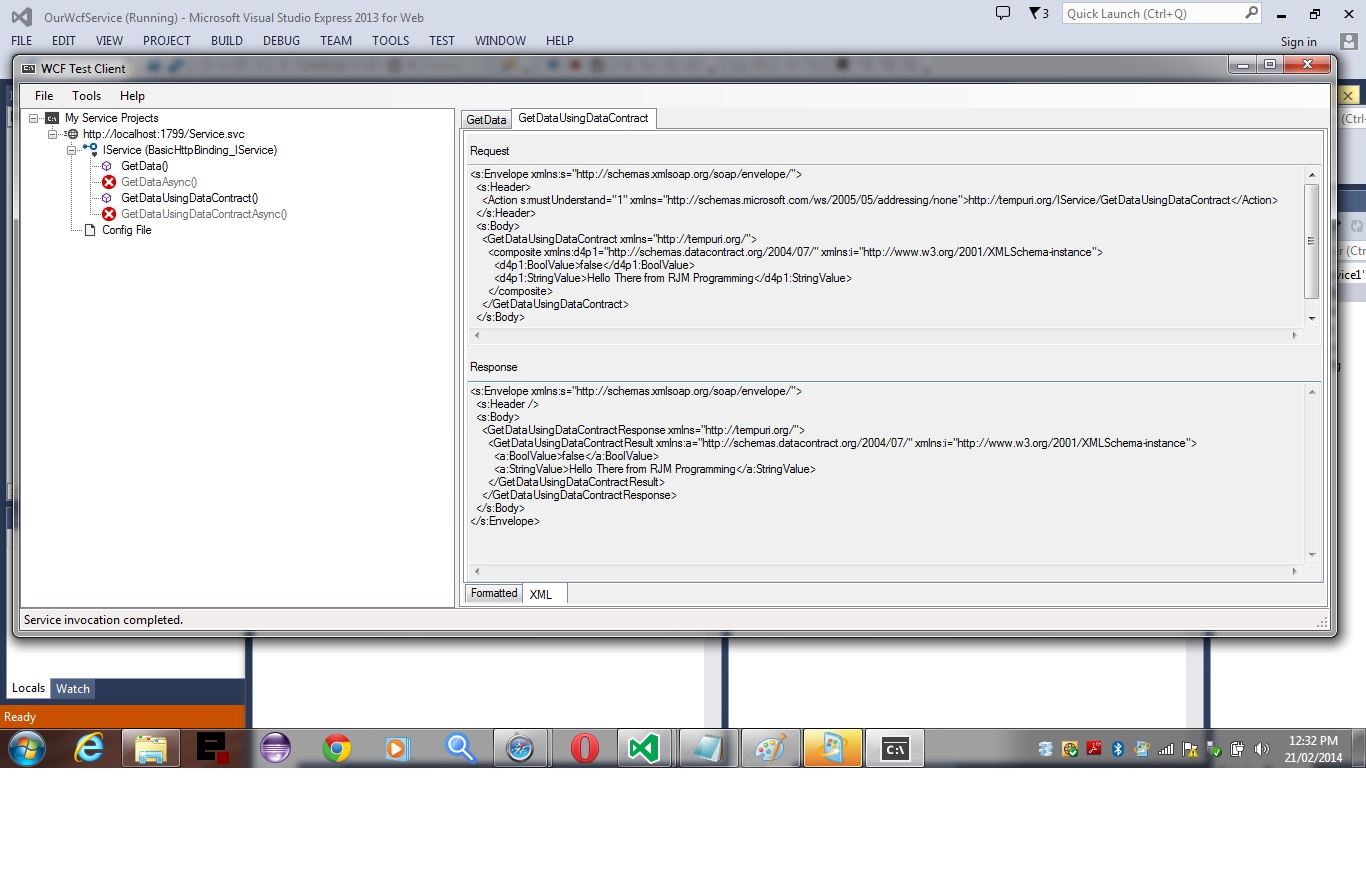Open Safari compass icon in taskbar

click(520, 748)
